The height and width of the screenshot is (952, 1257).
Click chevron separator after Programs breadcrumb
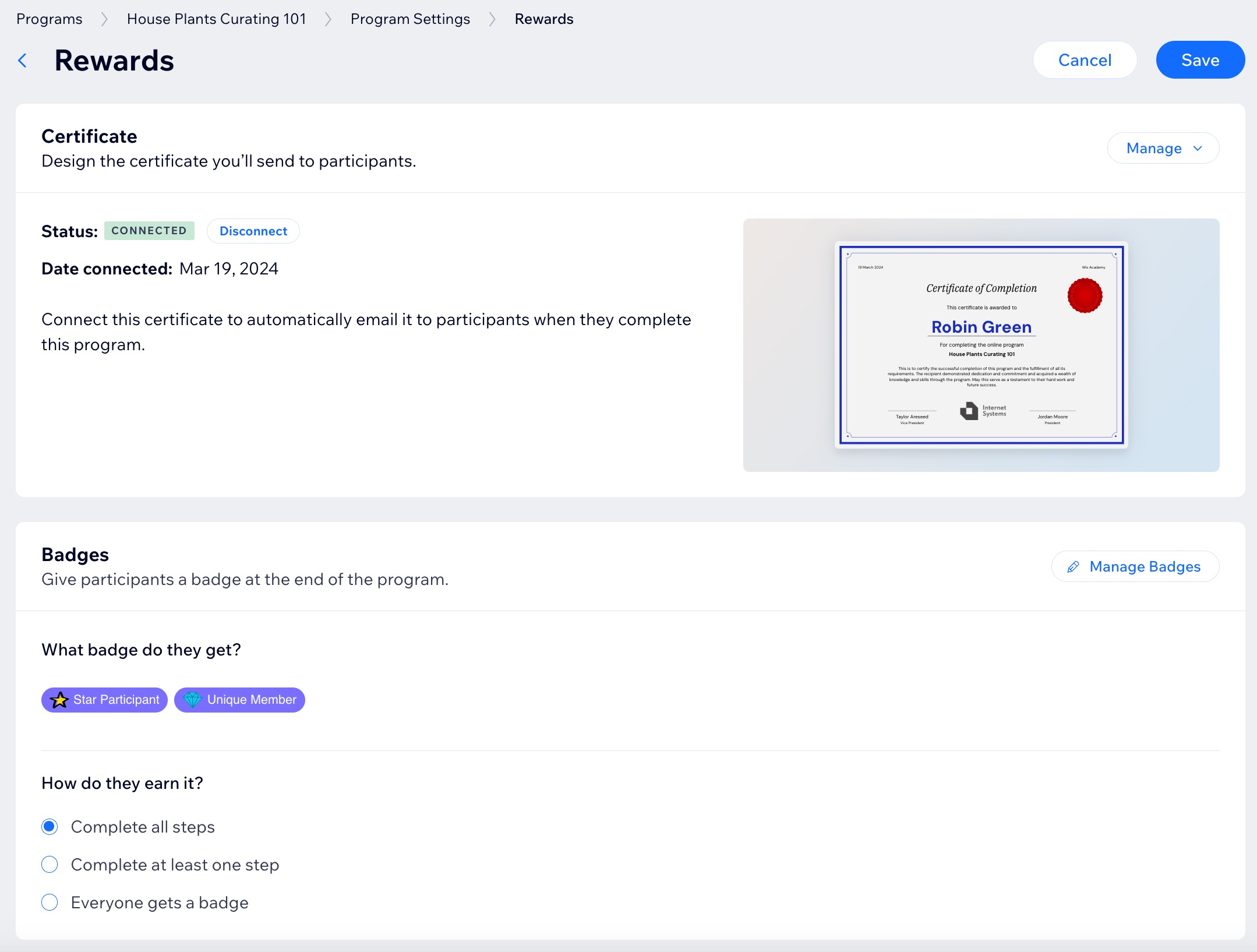point(104,19)
